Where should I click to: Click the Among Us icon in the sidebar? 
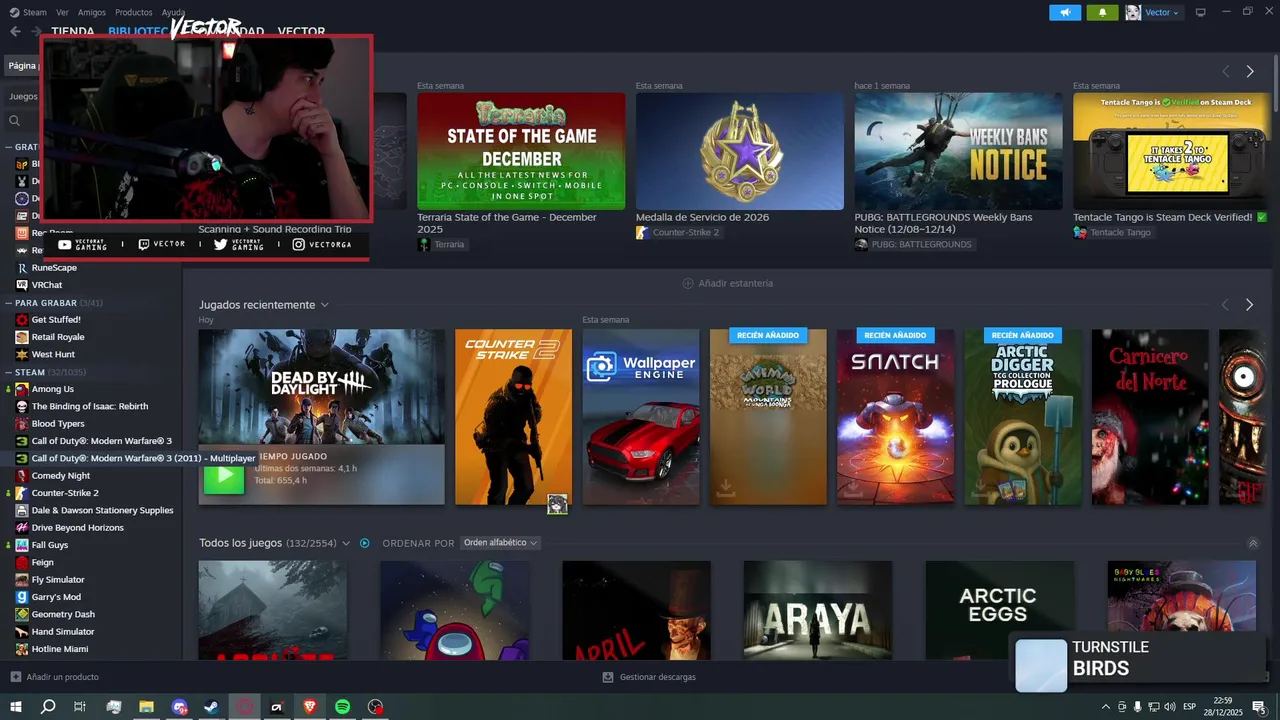pos(22,389)
